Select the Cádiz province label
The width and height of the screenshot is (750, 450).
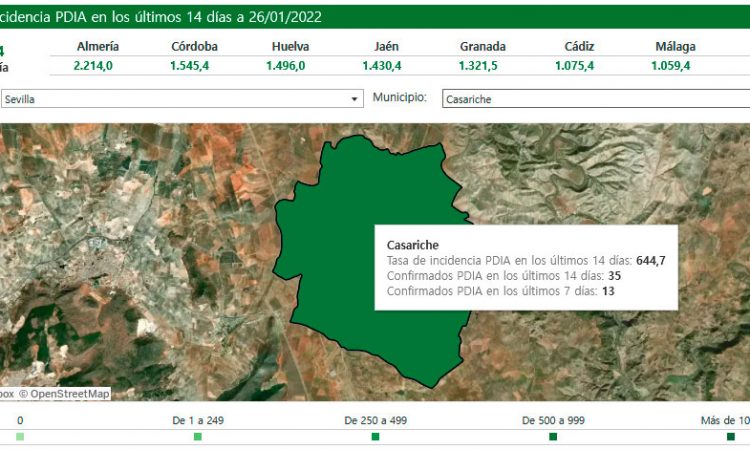pyautogui.click(x=579, y=46)
